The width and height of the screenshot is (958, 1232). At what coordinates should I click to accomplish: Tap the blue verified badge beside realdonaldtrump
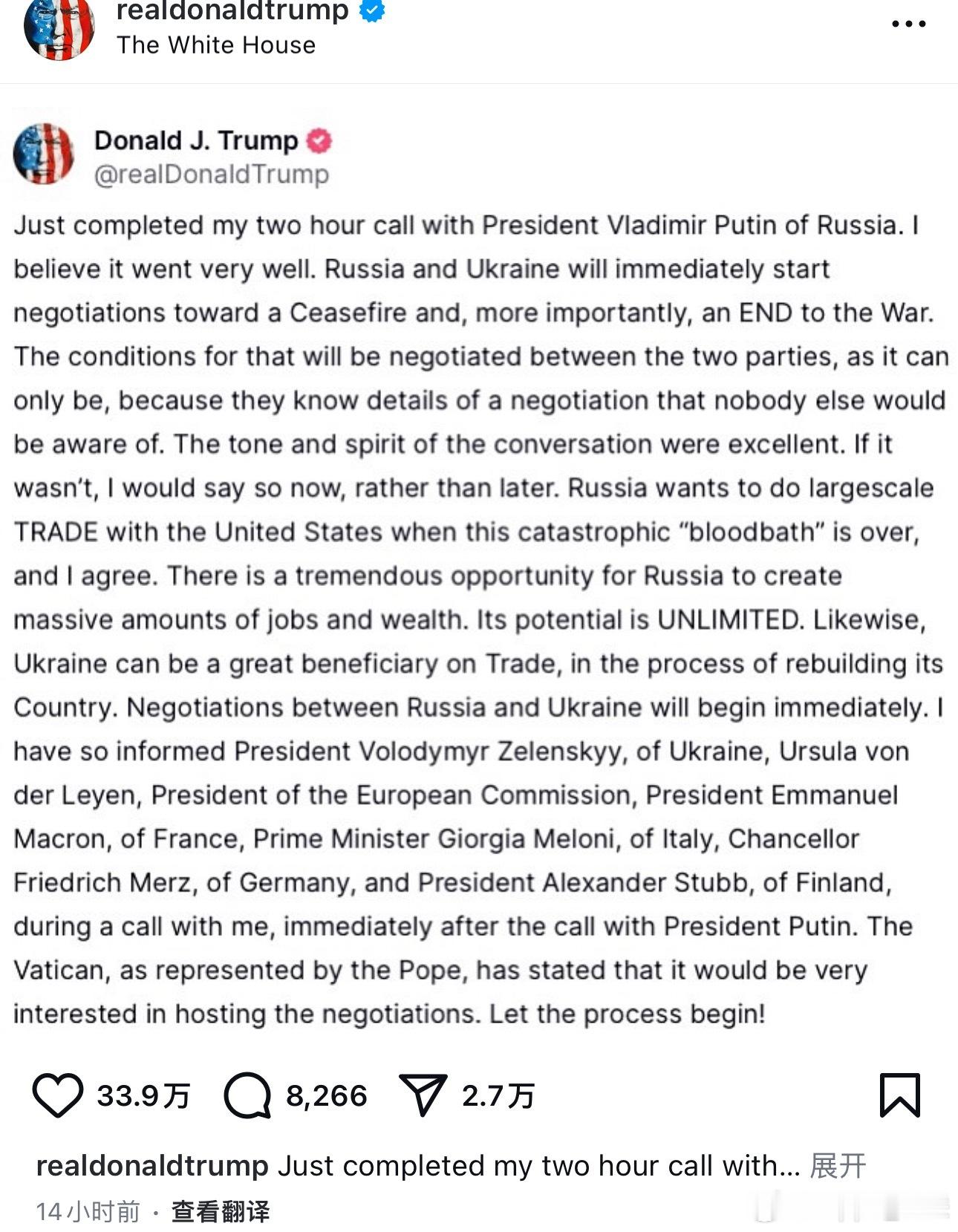373,10
